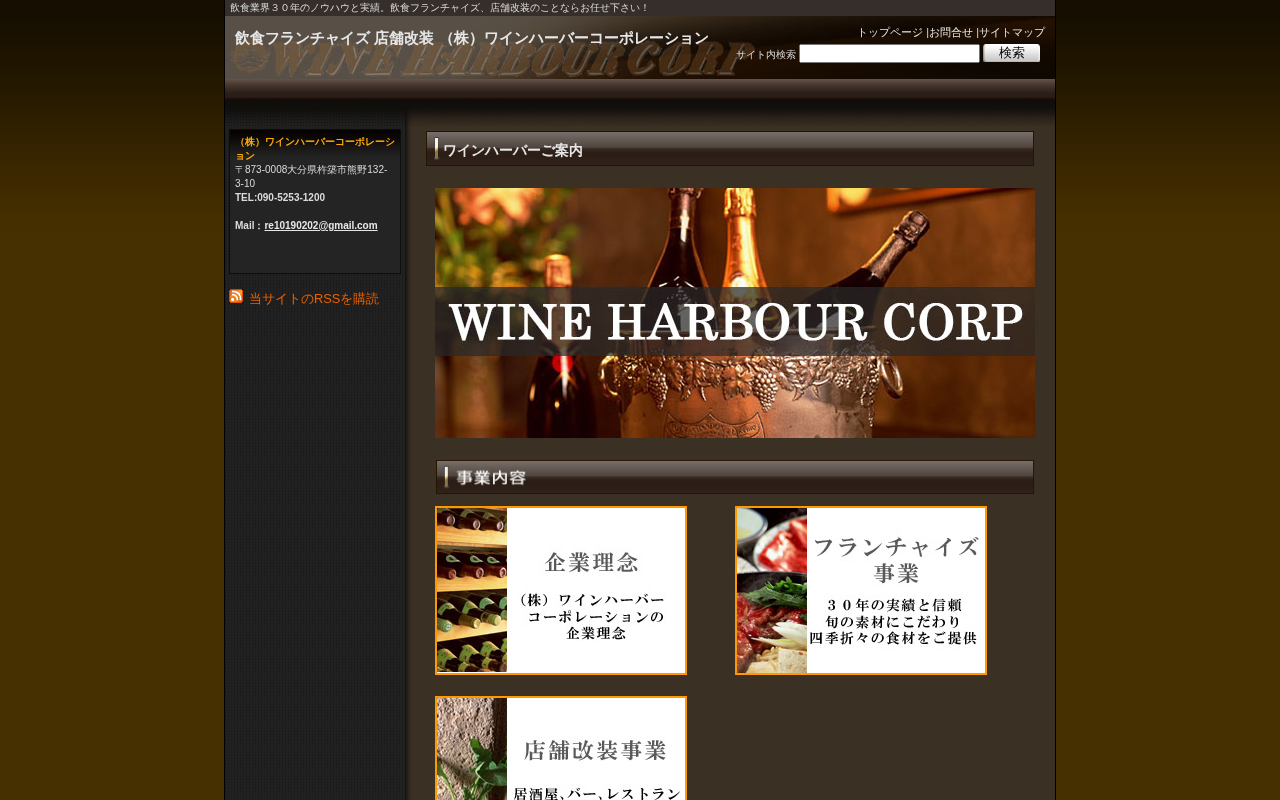Screen dimensions: 1280x800
Task: Click the orange RSS feed icon
Action: pos(236,296)
